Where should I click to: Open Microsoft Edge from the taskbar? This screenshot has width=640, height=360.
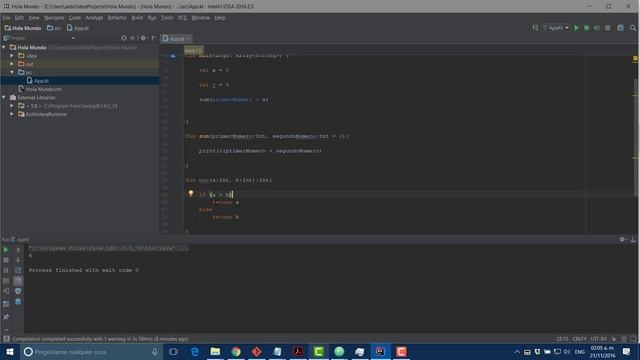(194, 352)
